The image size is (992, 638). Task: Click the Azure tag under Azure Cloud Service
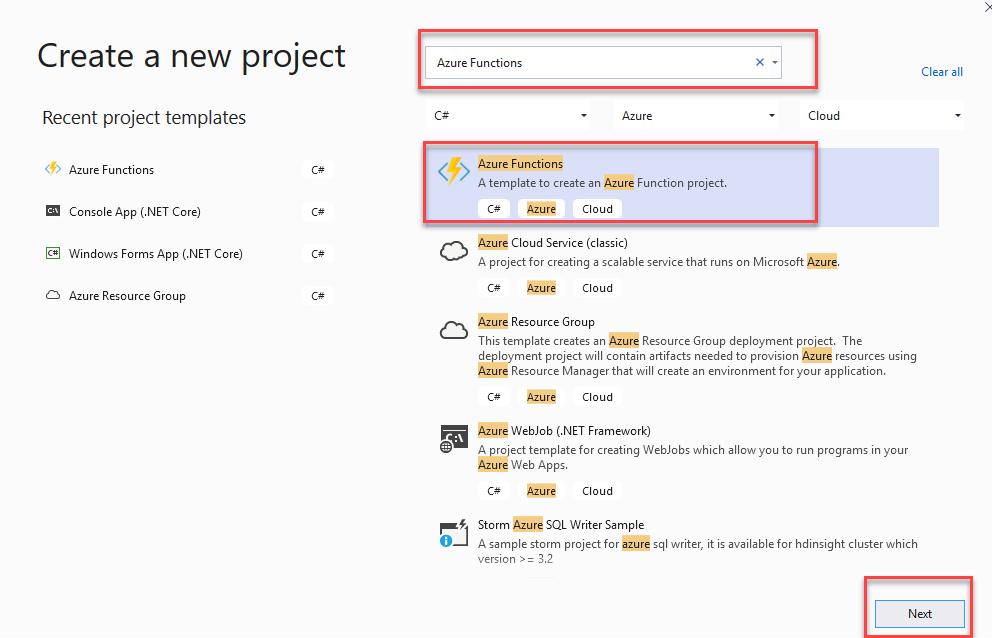tap(541, 288)
